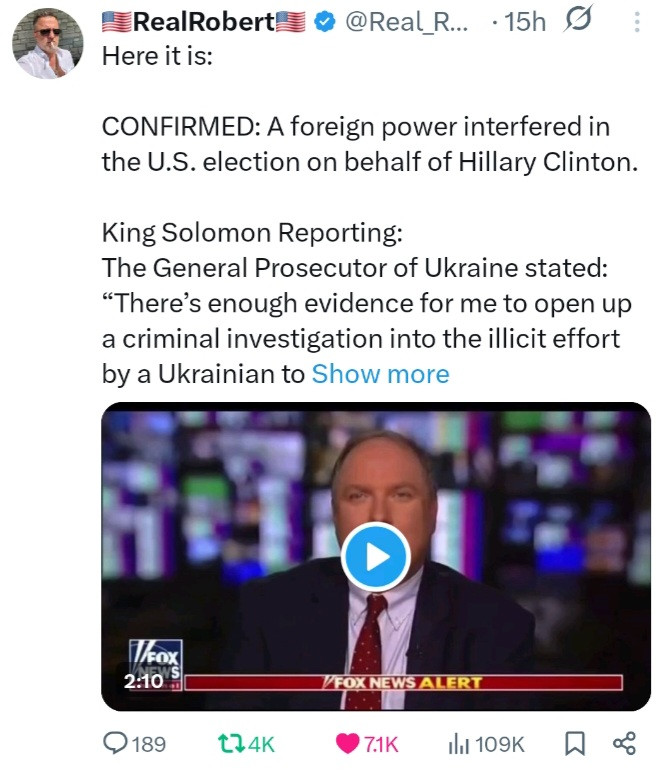
Task: Click the 2:10 video duration label
Action: point(143,681)
